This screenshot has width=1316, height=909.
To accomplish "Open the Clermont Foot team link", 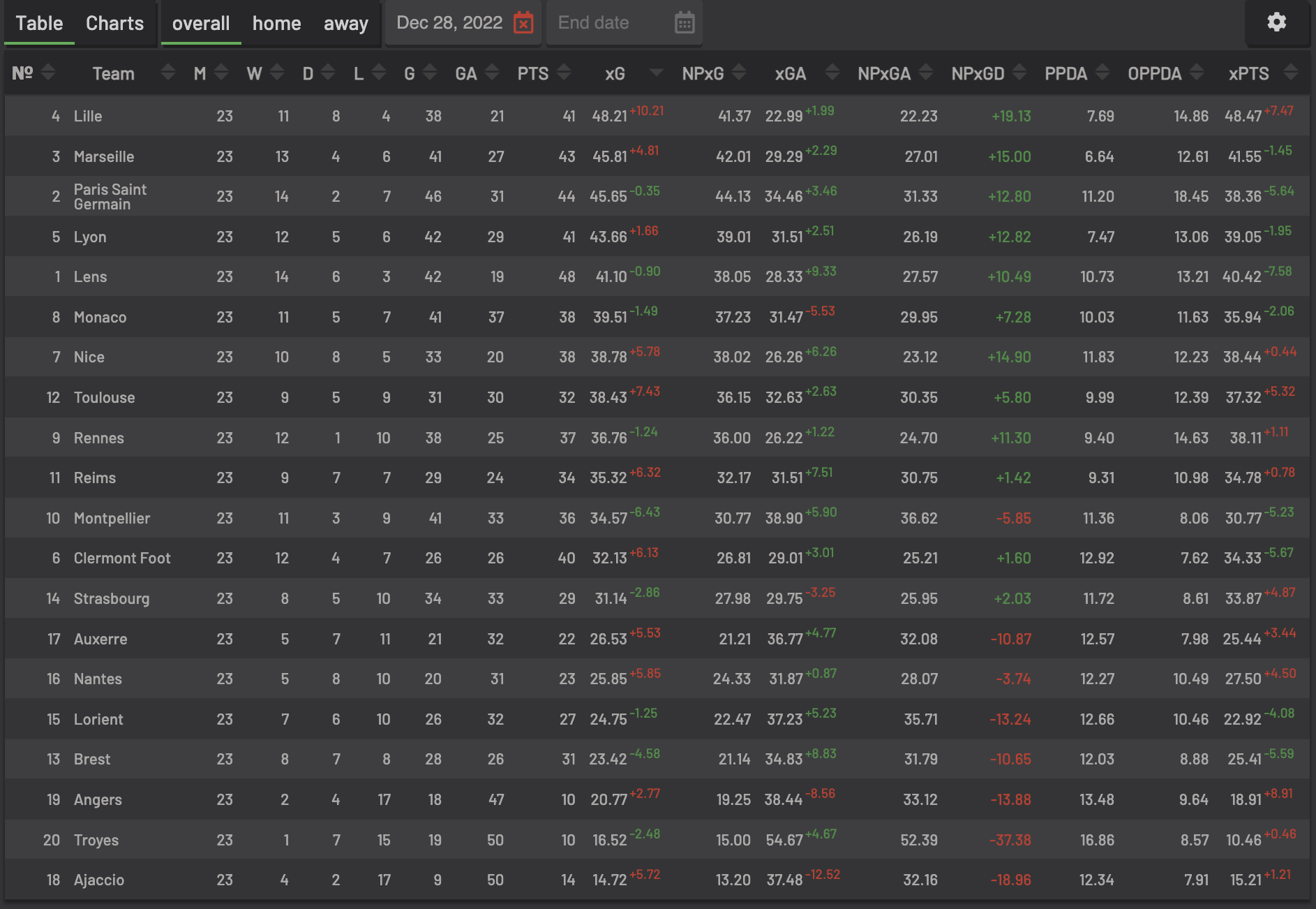I will point(122,558).
